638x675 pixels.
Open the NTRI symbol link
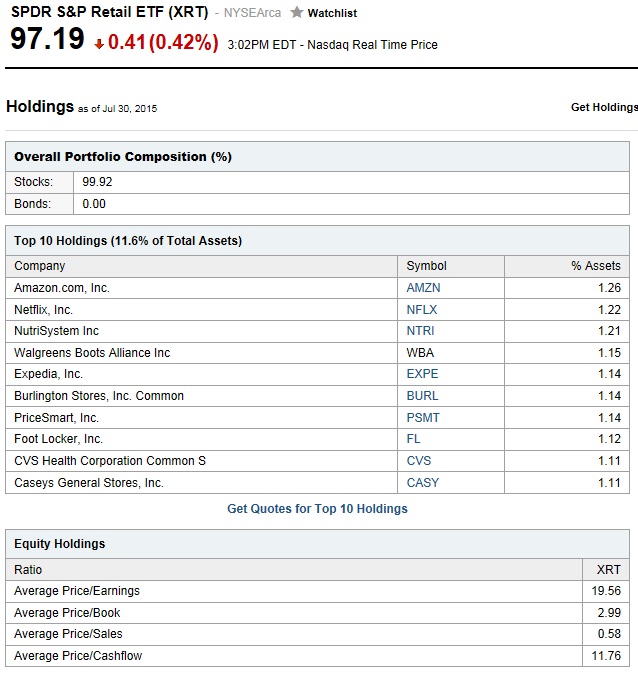click(420, 331)
